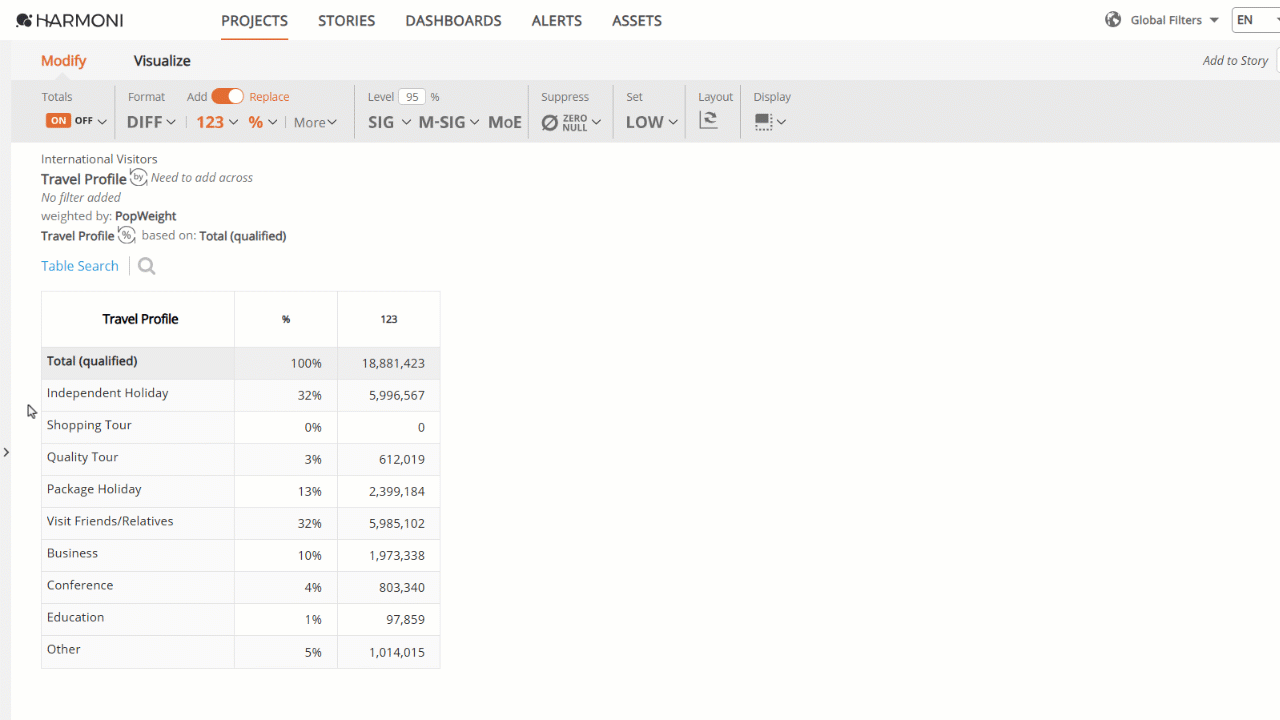
Task: Click the Suppress zero null icon
Action: point(571,122)
